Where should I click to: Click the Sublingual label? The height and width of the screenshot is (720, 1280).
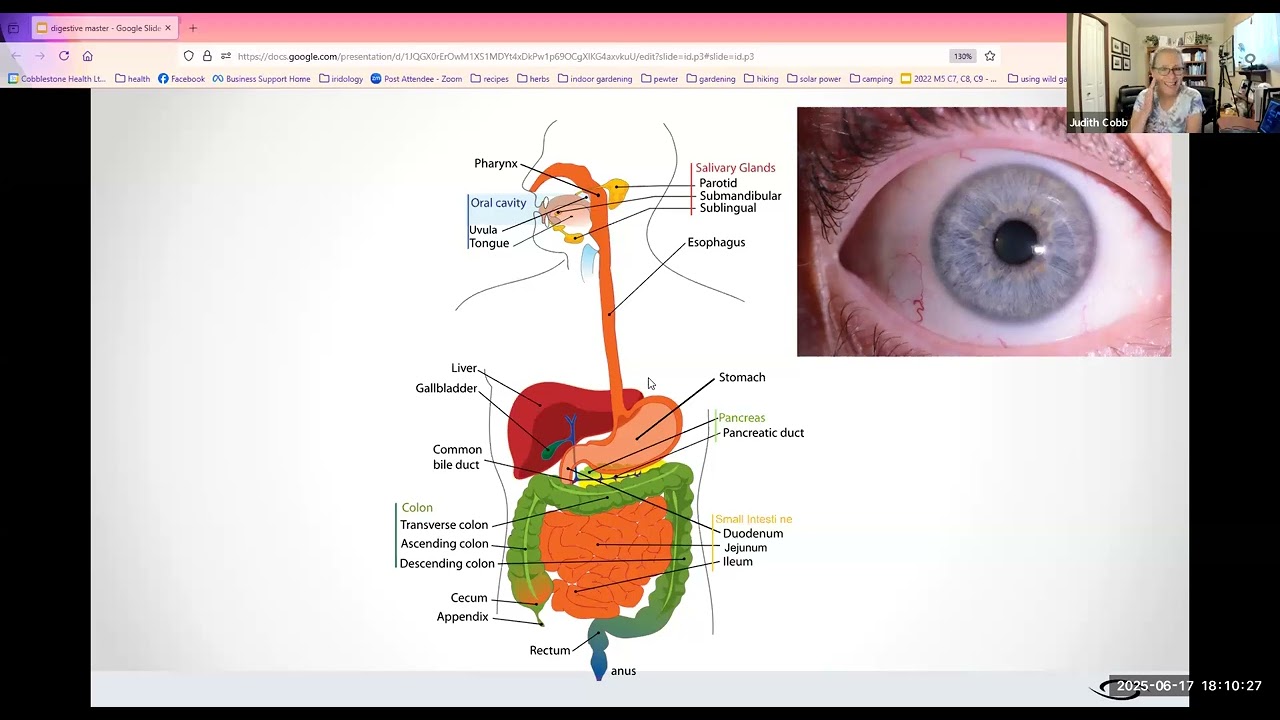727,208
